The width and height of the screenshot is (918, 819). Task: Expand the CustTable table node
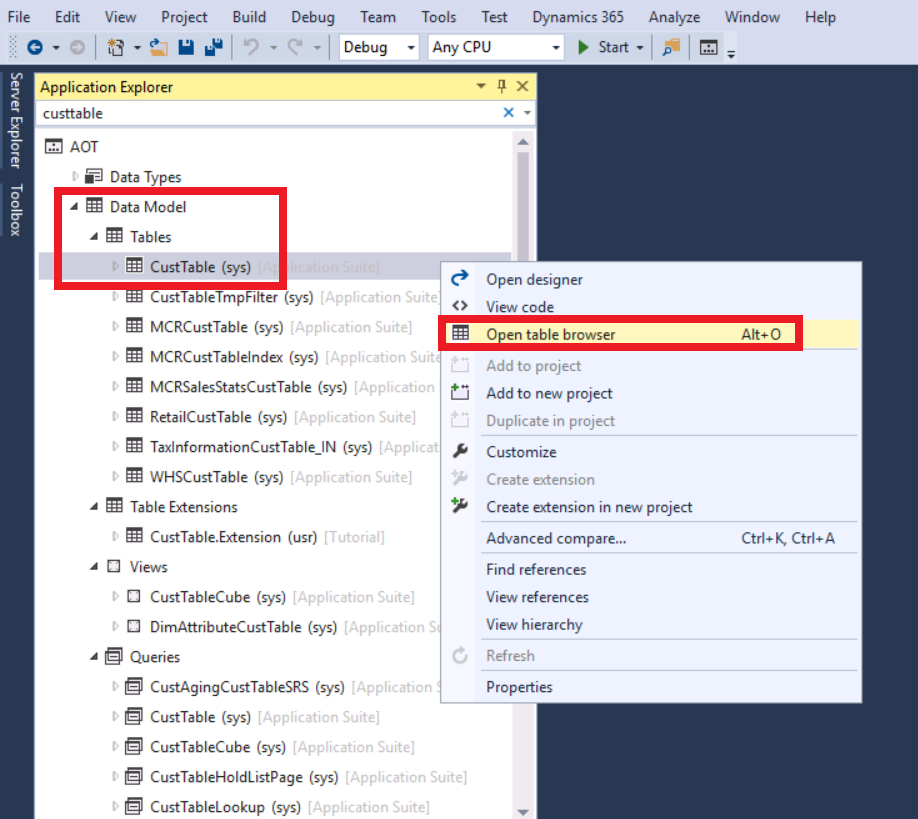(x=113, y=267)
